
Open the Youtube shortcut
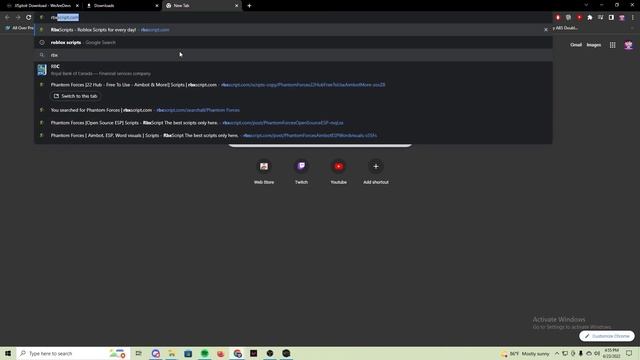[x=338, y=172]
